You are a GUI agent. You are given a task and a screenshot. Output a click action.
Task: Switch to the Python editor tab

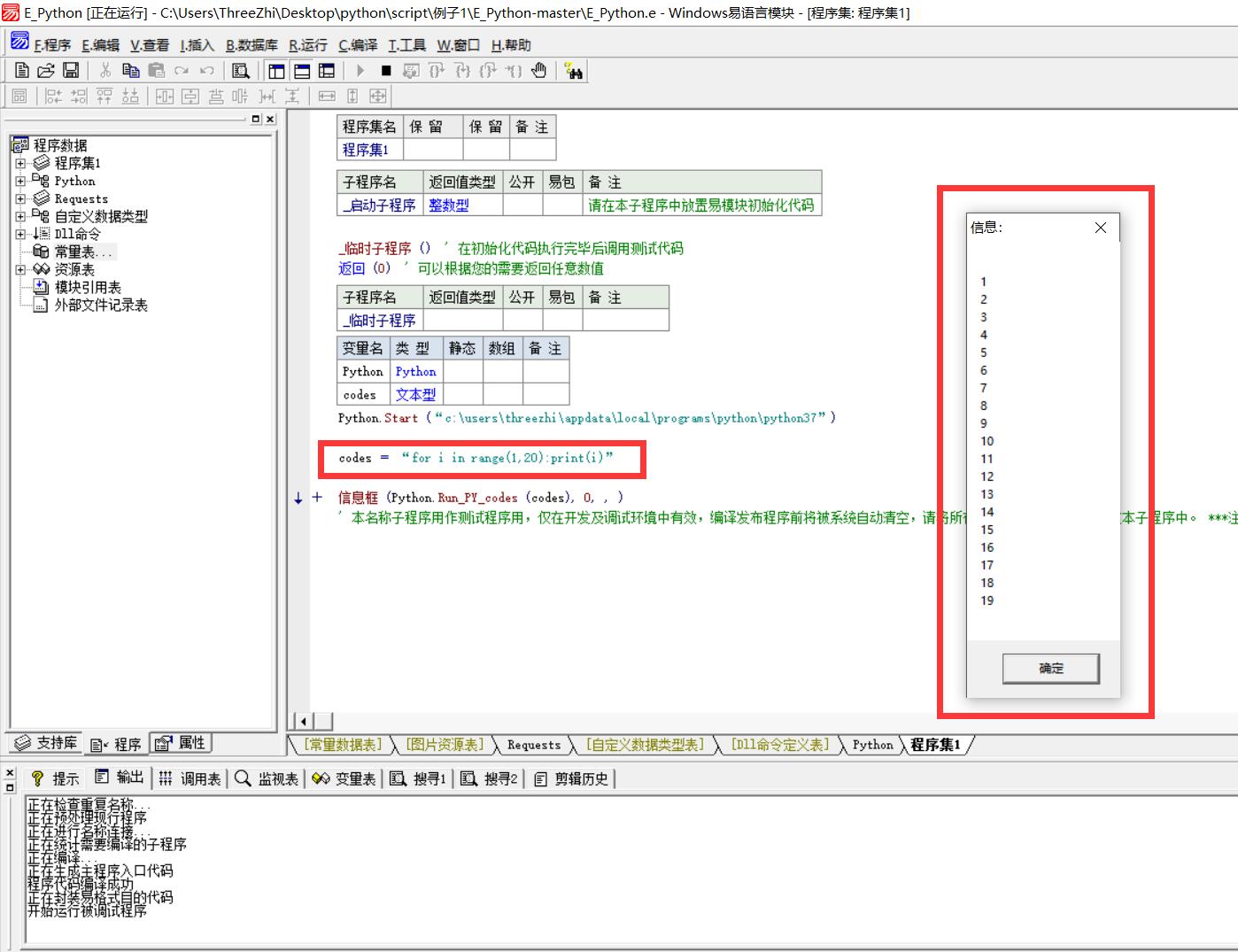pos(872,745)
